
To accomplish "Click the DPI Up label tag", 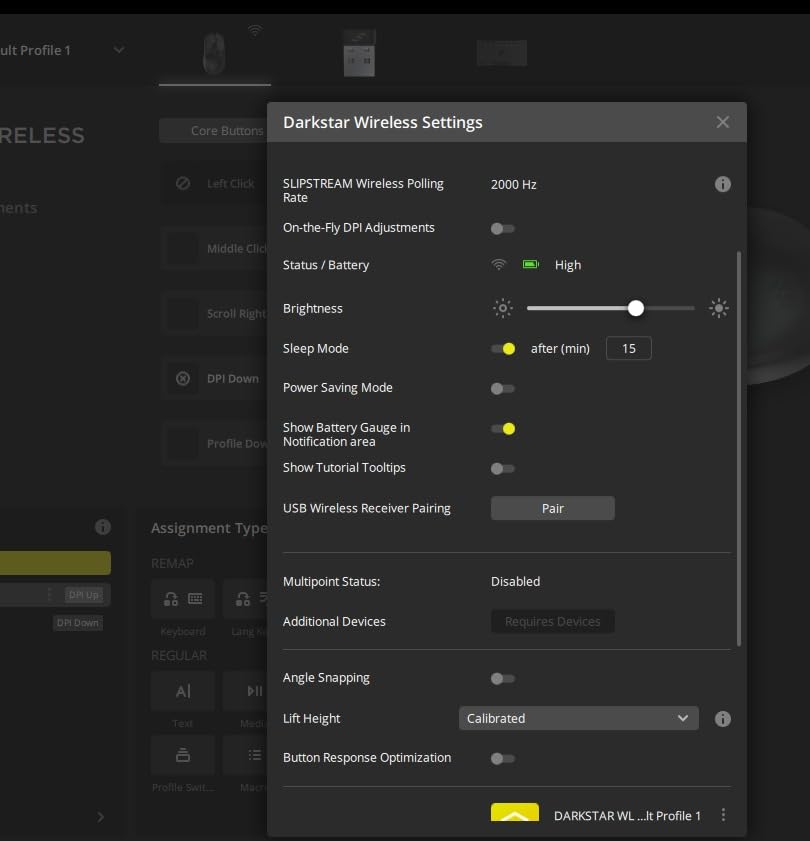I will (84, 595).
